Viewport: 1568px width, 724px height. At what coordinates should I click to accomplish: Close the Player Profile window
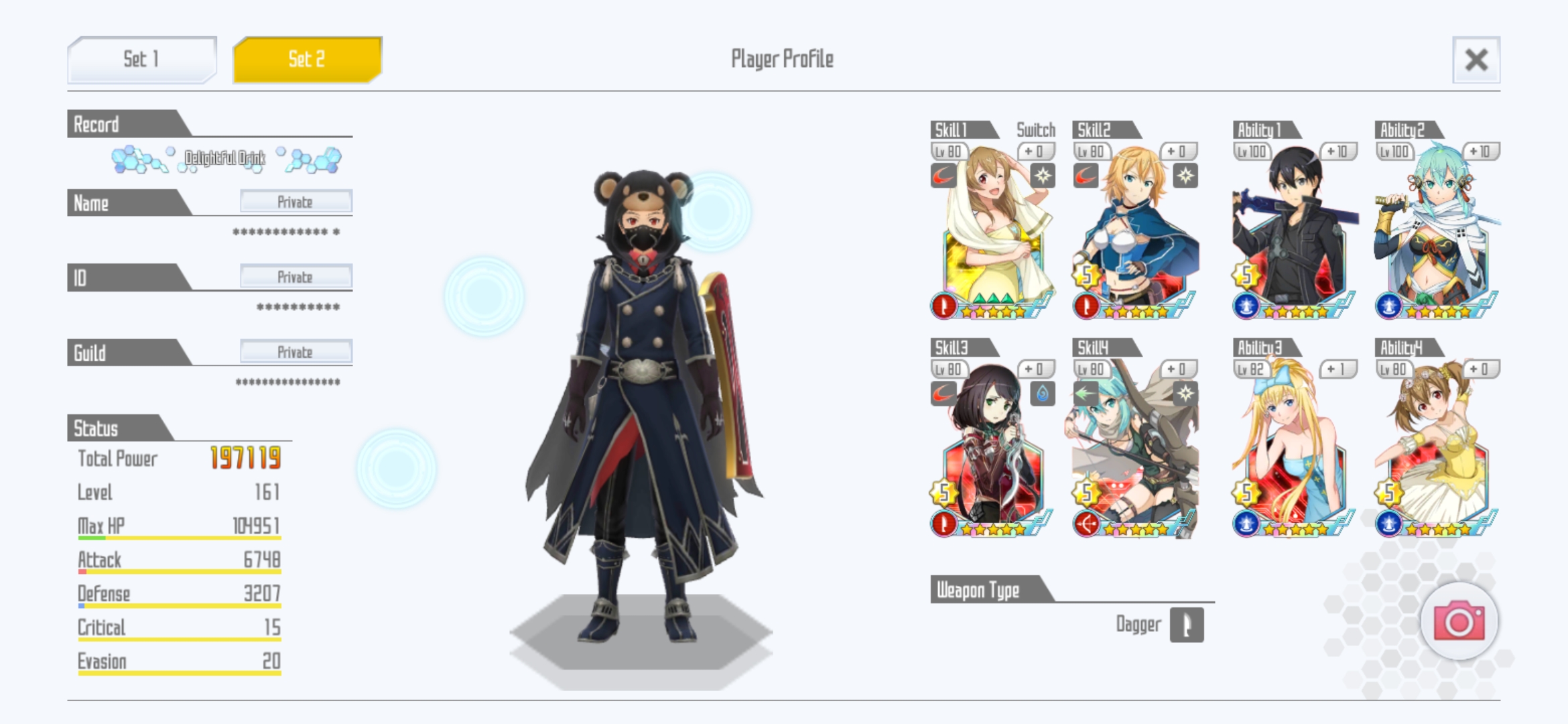pyautogui.click(x=1476, y=60)
